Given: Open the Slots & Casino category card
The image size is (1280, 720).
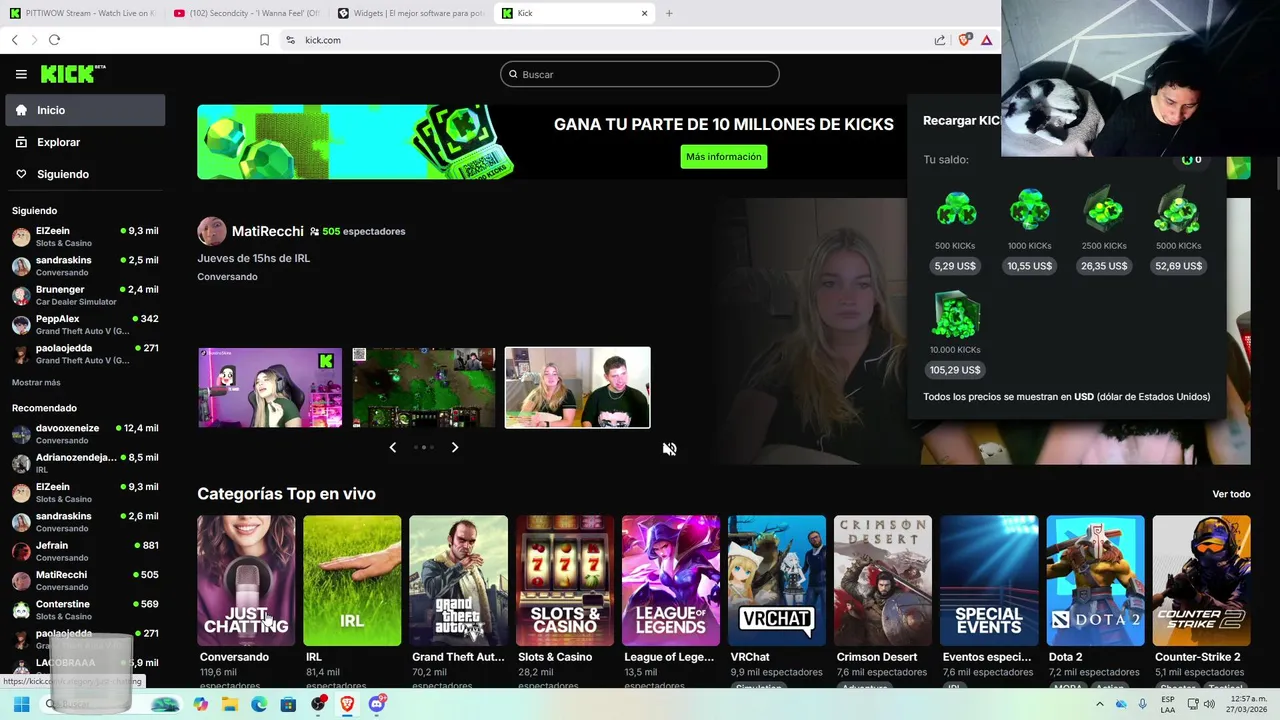Looking at the screenshot, I should click(x=565, y=580).
